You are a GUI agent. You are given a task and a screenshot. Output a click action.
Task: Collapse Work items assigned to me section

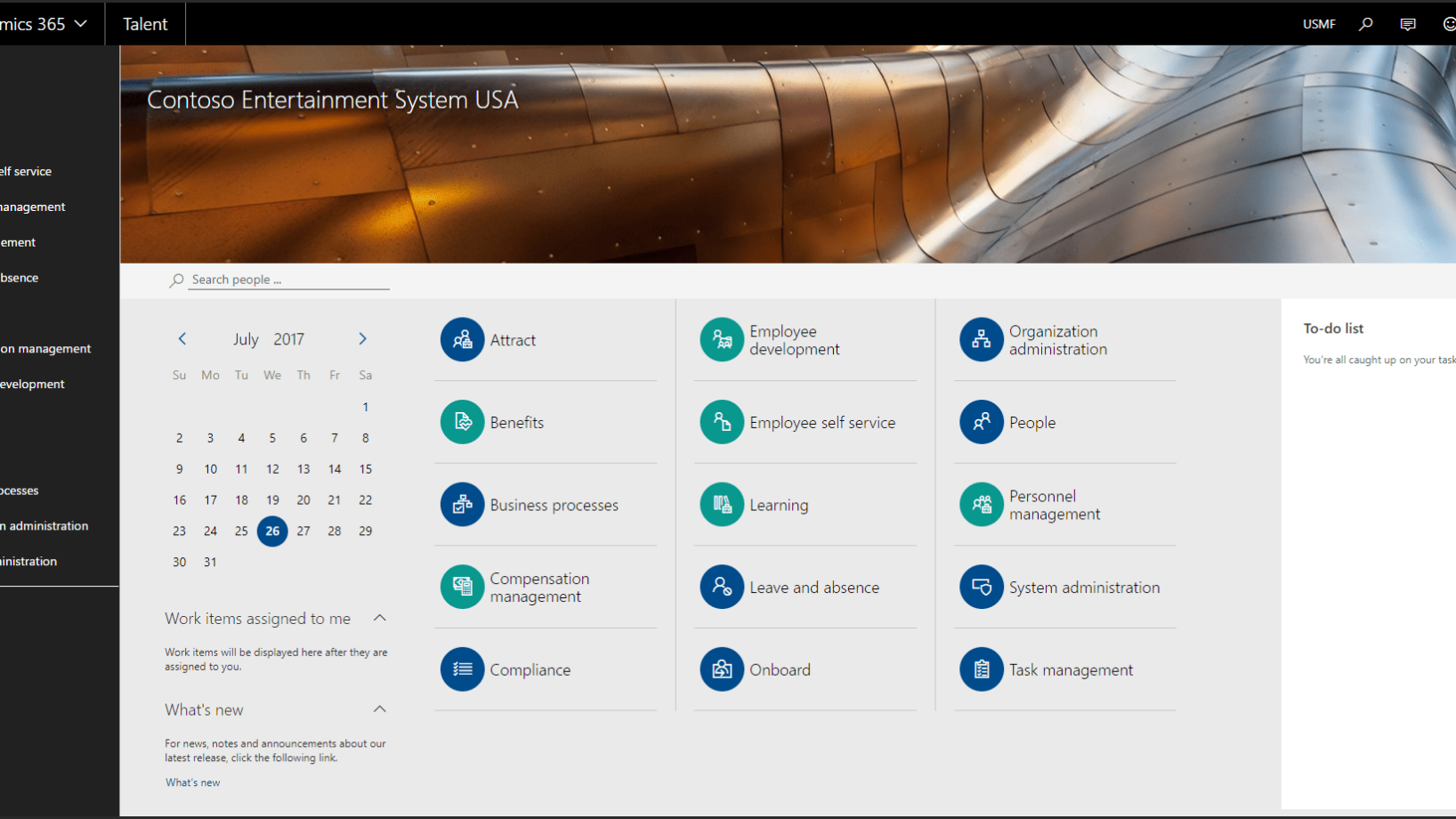coord(379,618)
